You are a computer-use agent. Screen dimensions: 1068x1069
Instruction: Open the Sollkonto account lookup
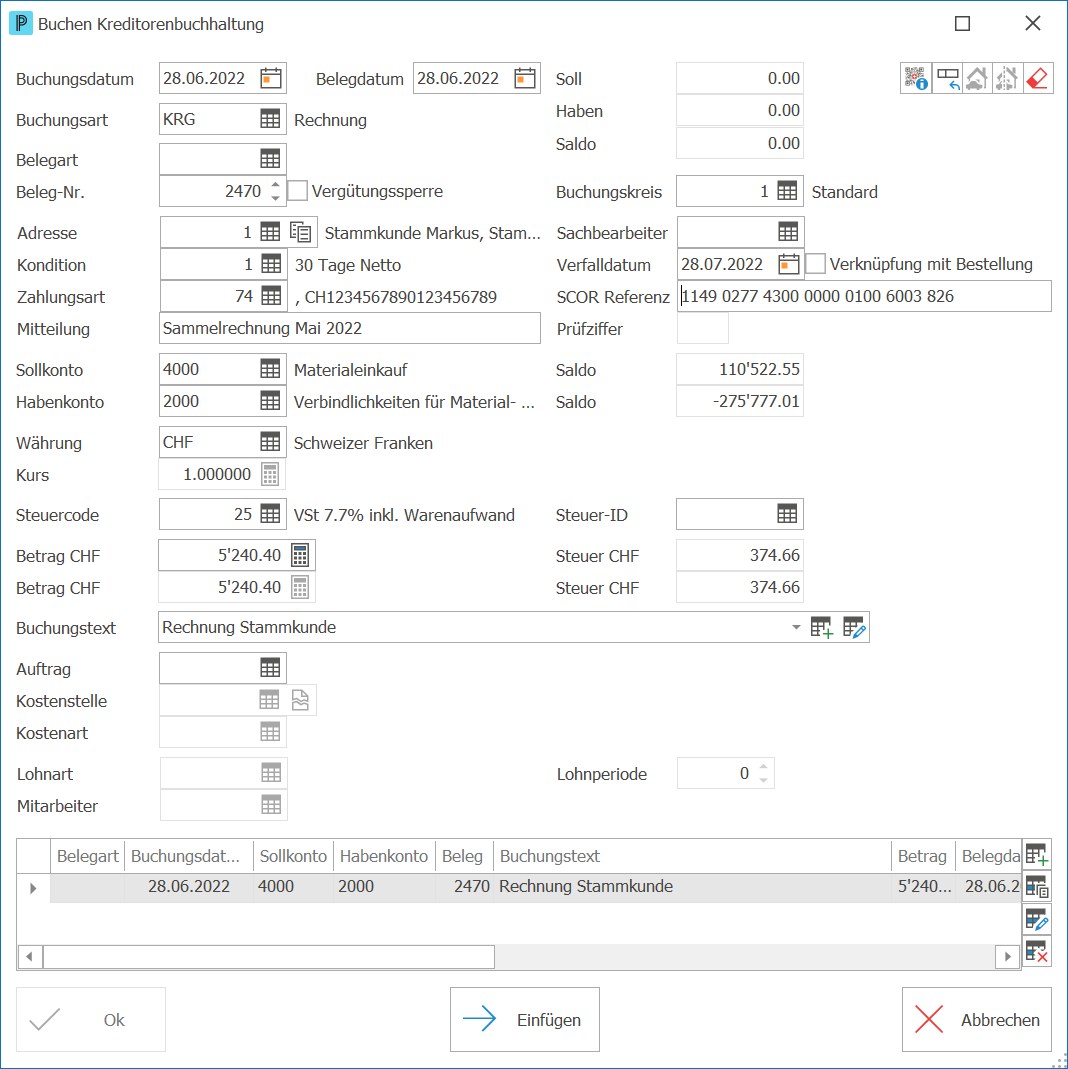pyautogui.click(x=270, y=369)
